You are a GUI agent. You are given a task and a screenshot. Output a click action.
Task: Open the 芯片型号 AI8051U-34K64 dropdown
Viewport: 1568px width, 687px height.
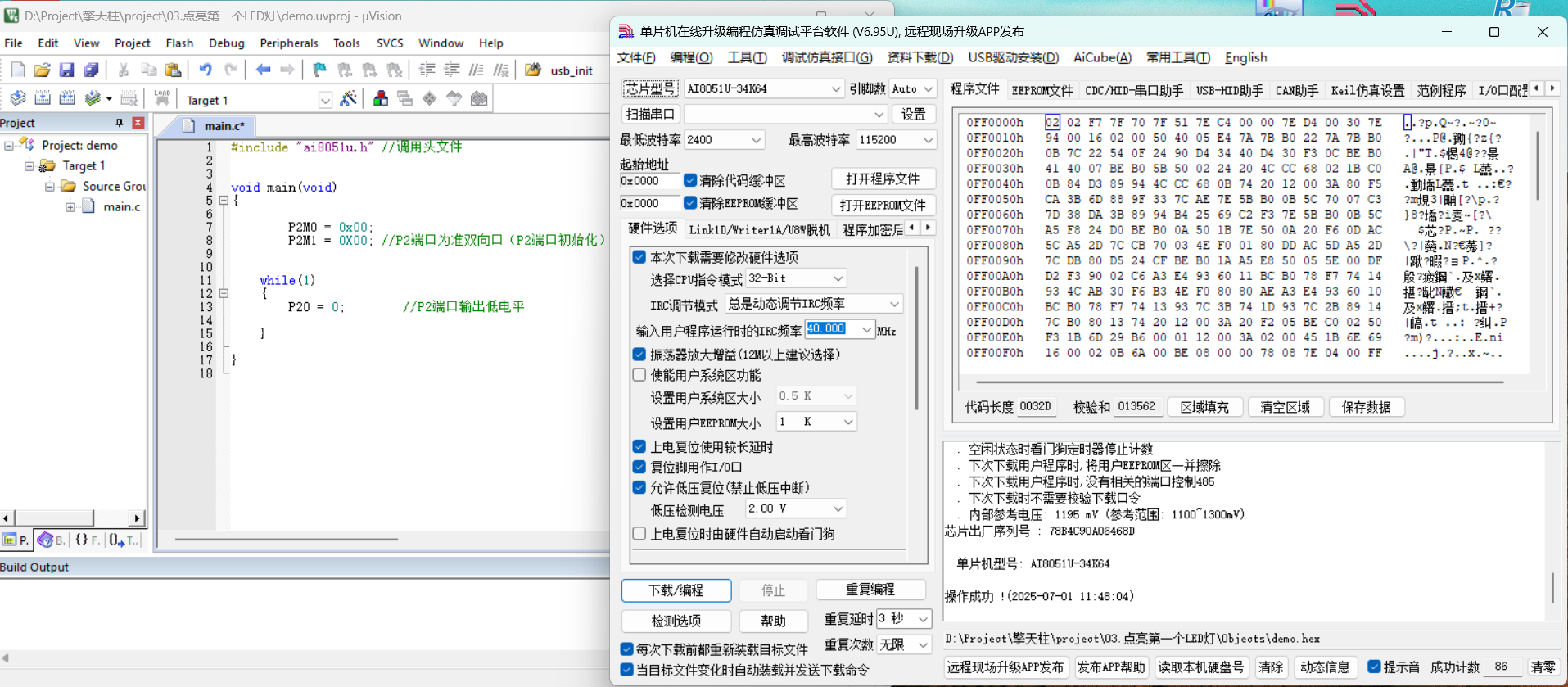835,88
